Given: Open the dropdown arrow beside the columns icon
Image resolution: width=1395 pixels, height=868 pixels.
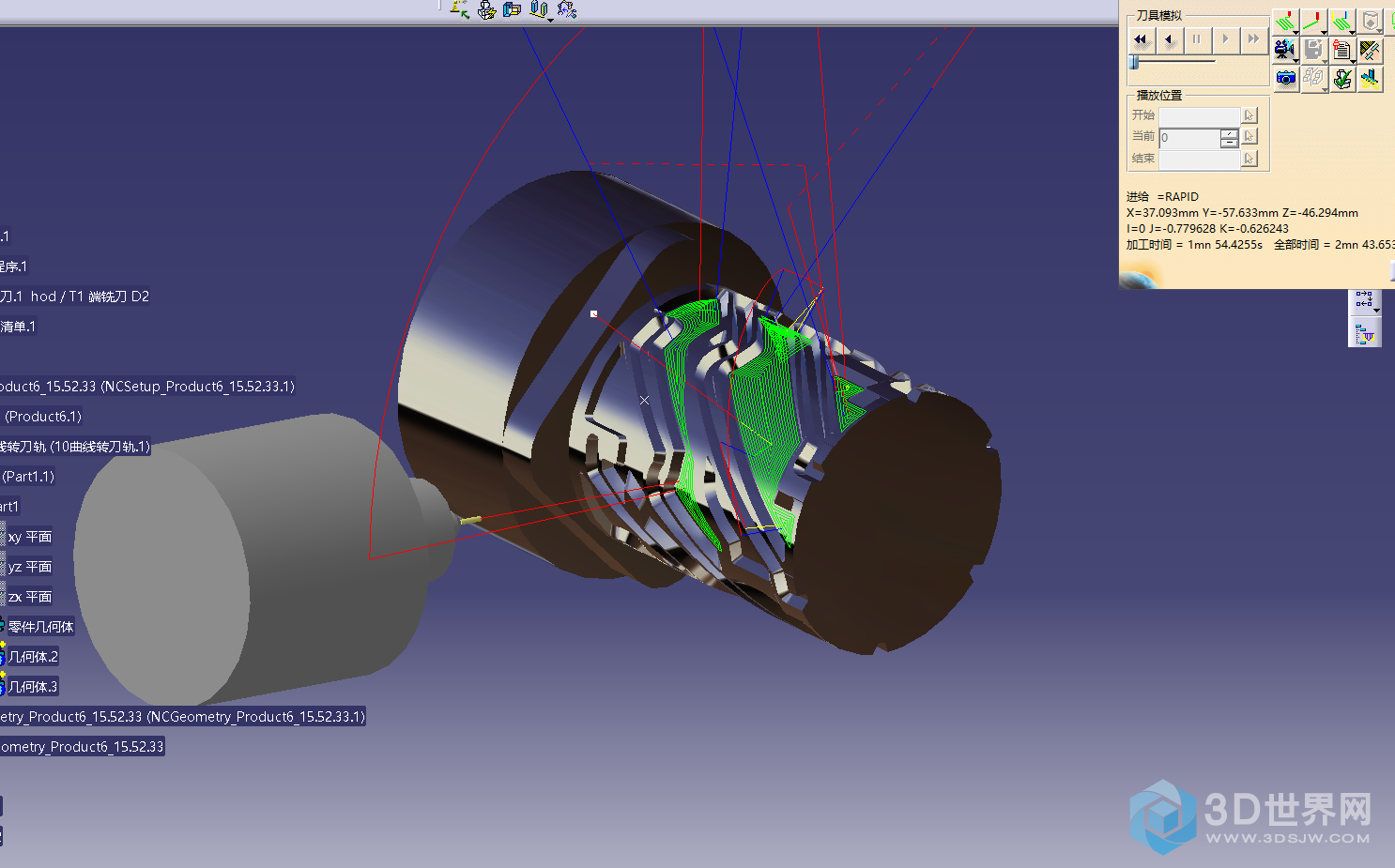Looking at the screenshot, I should click(x=550, y=19).
